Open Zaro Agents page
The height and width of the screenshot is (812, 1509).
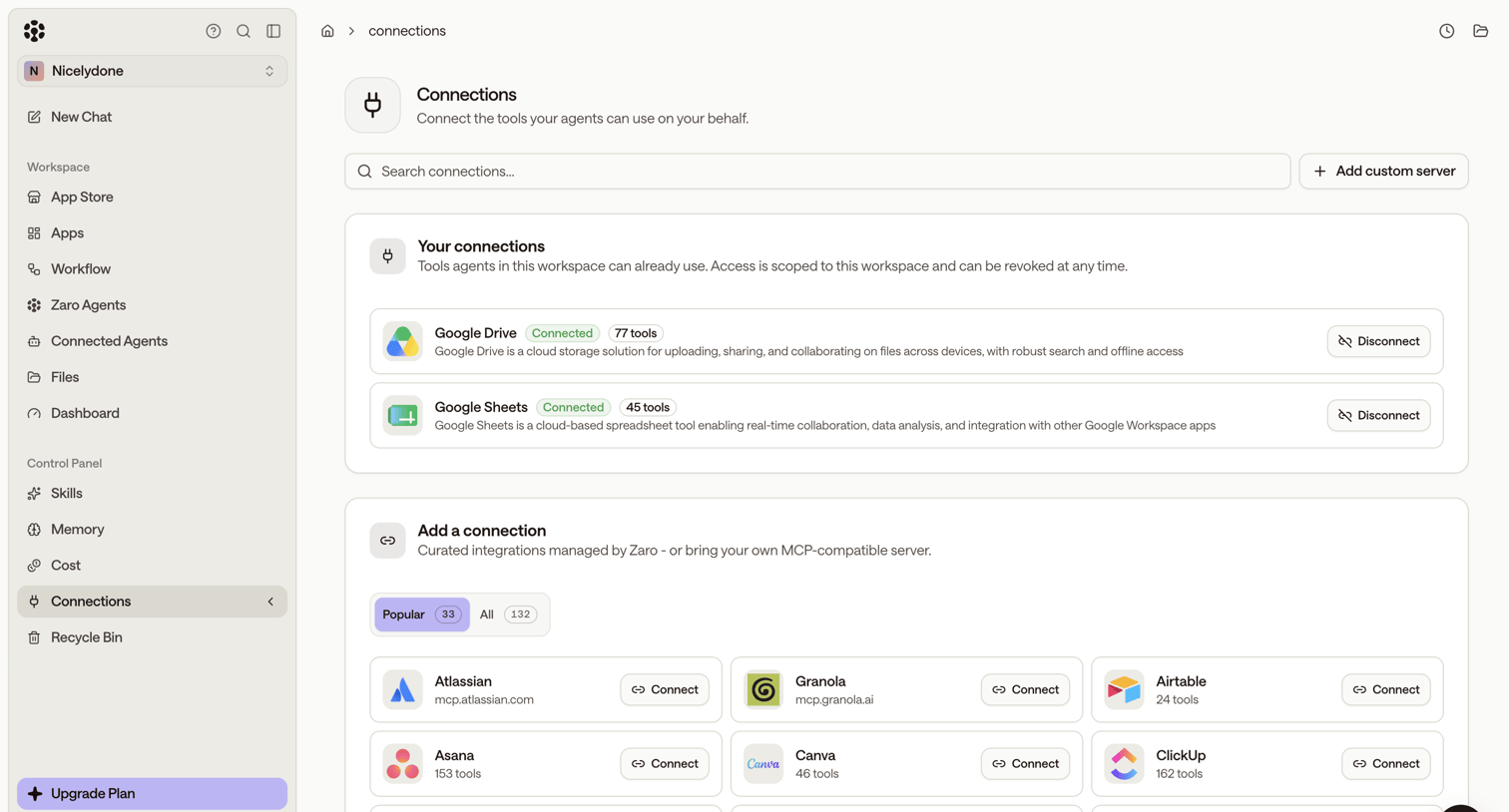pyautogui.click(x=152, y=304)
